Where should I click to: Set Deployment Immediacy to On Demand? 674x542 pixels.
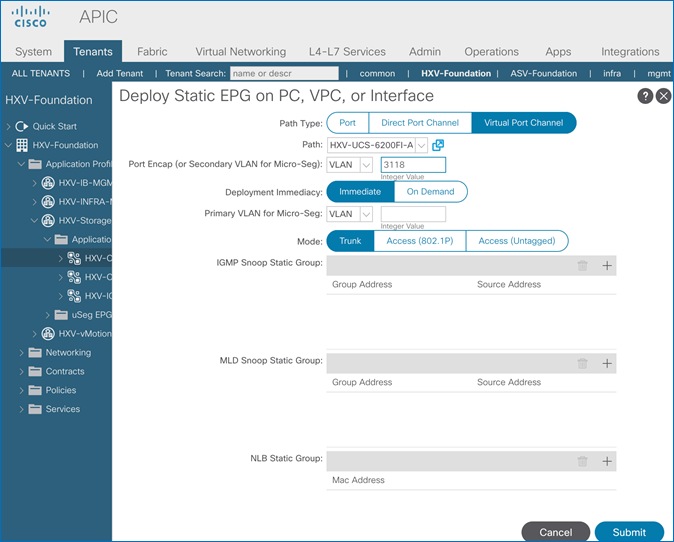(430, 192)
